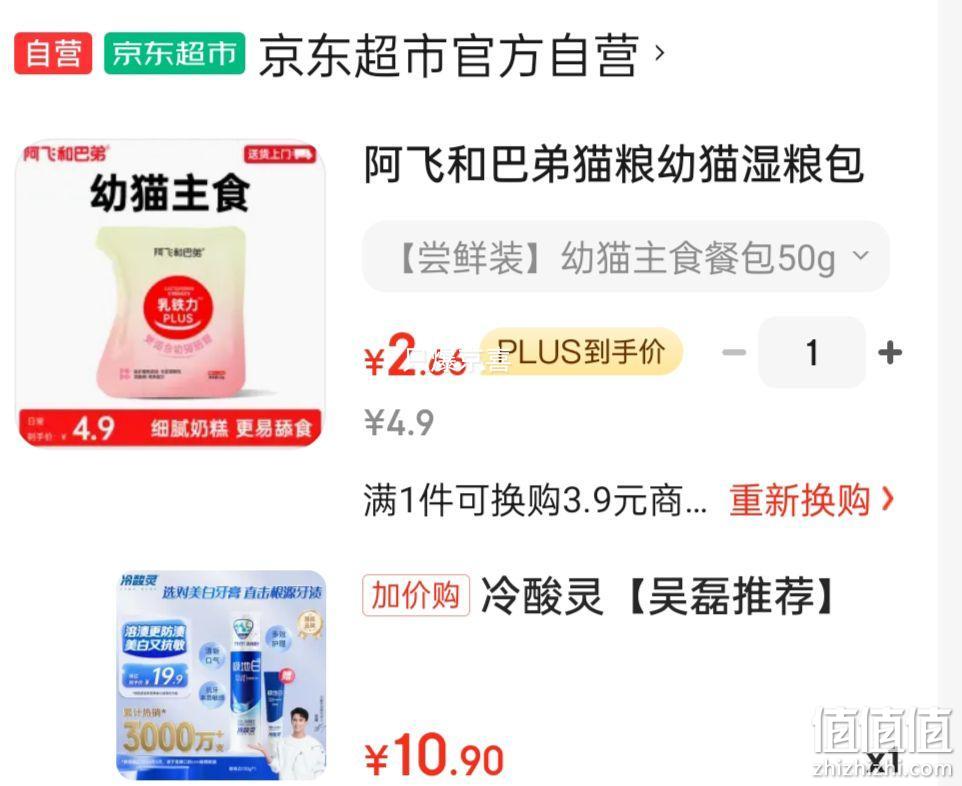Open 冷酸灵【吴磊推荐】 product title
This screenshot has width=962, height=786.
[x=657, y=596]
